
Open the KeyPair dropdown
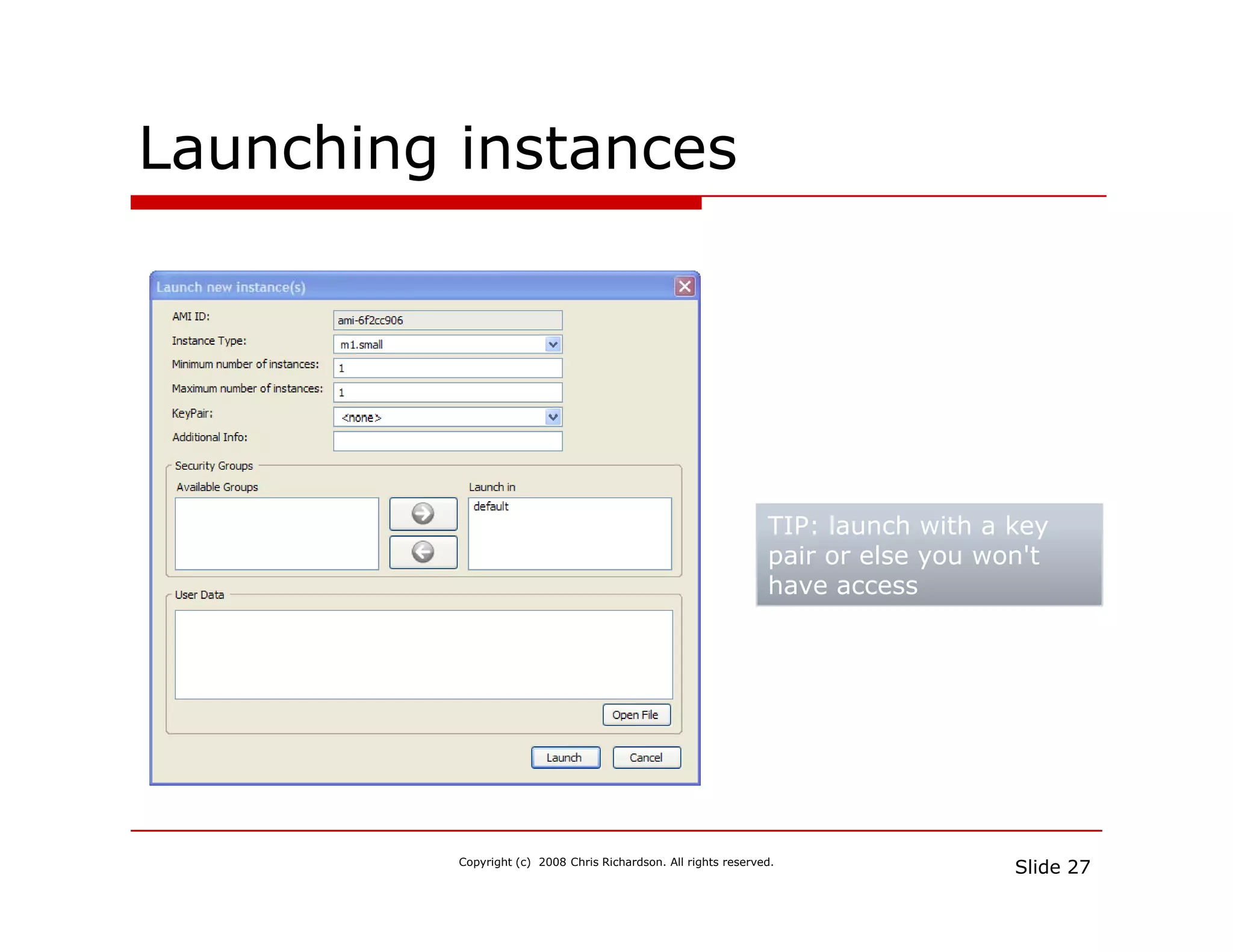point(553,417)
